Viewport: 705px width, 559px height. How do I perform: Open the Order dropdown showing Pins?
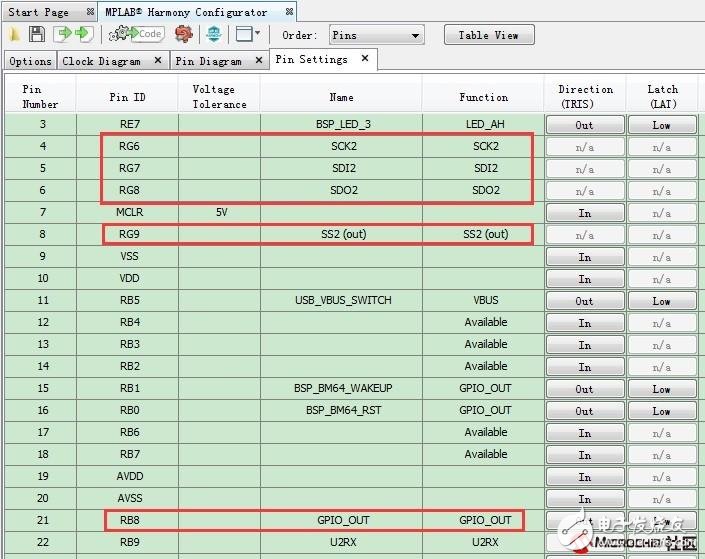click(x=376, y=35)
